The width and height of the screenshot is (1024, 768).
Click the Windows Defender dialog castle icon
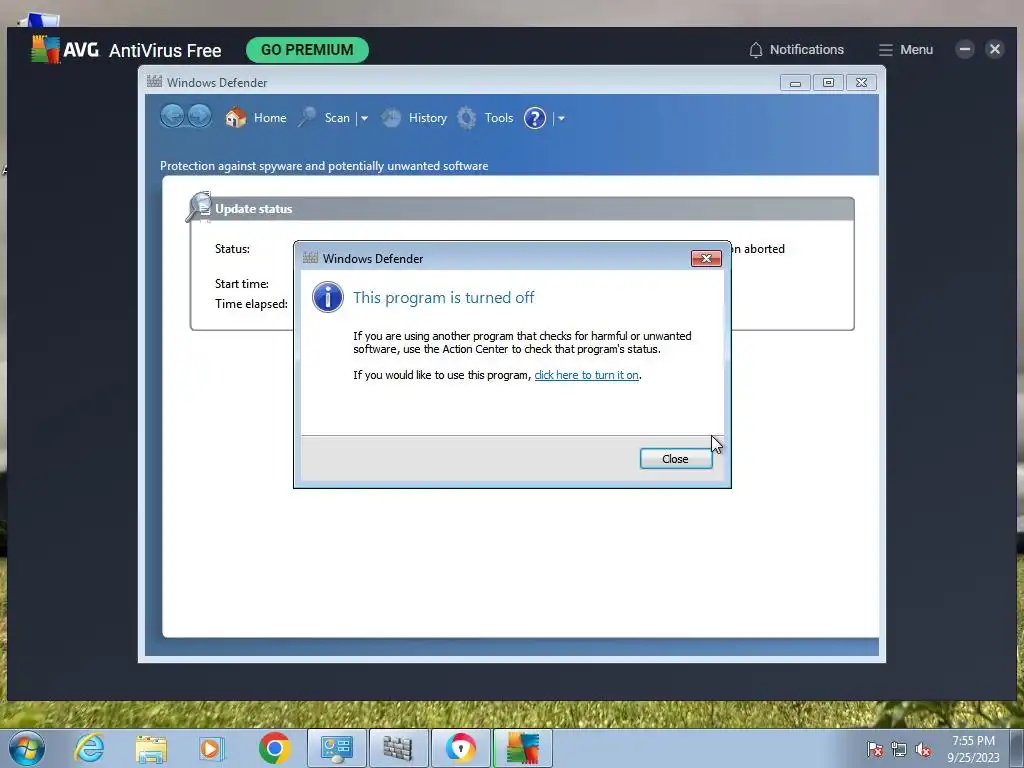coord(310,257)
